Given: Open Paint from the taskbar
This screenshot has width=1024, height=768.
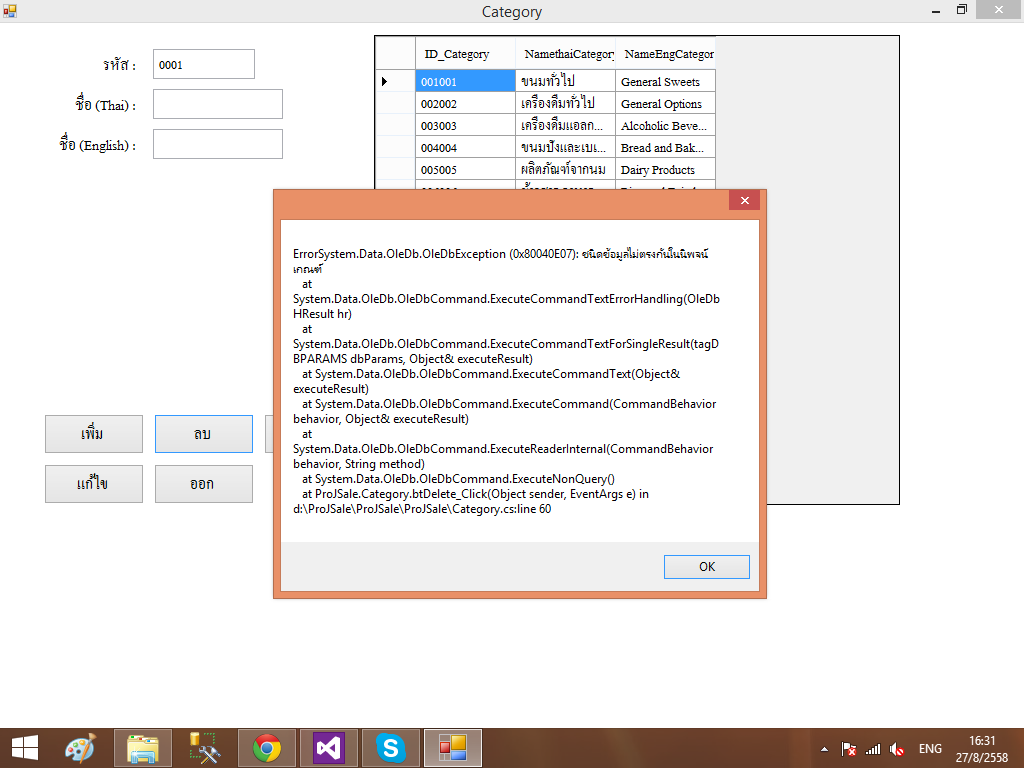Looking at the screenshot, I should [80, 748].
